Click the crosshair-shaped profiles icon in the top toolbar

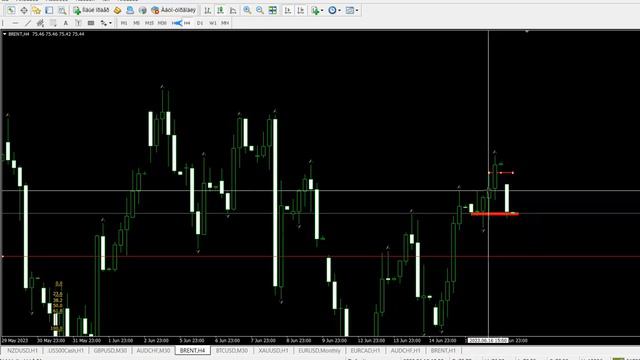[24, 10]
